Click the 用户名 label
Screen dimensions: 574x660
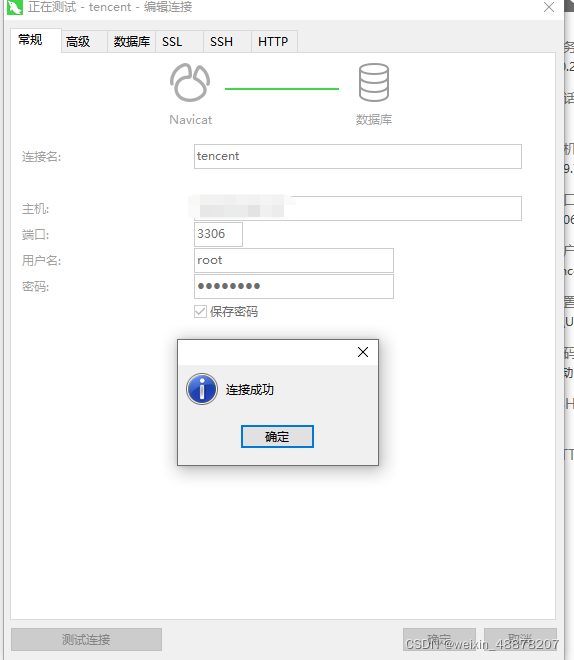pos(41,261)
